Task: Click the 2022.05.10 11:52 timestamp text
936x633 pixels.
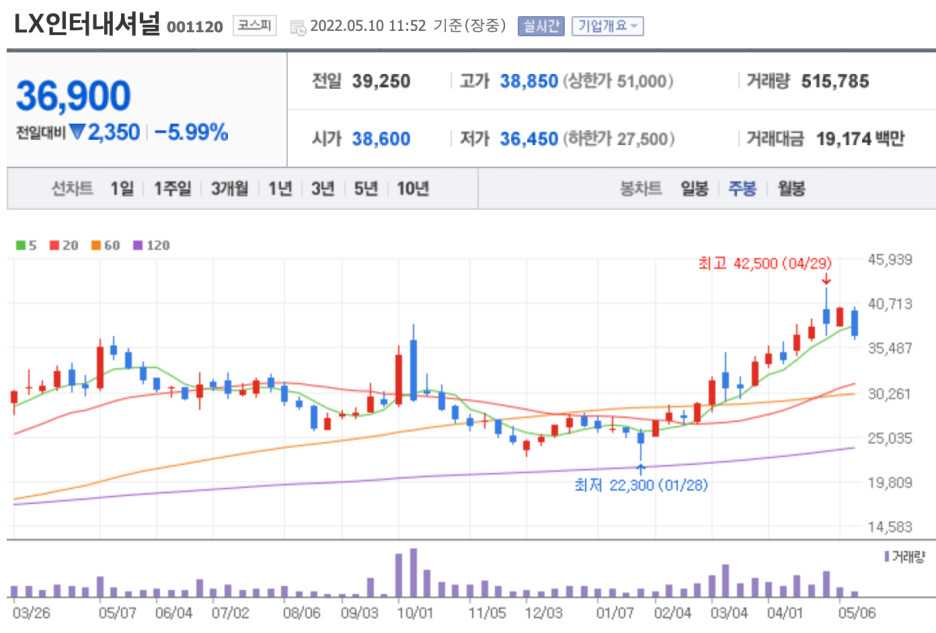Action: (368, 26)
